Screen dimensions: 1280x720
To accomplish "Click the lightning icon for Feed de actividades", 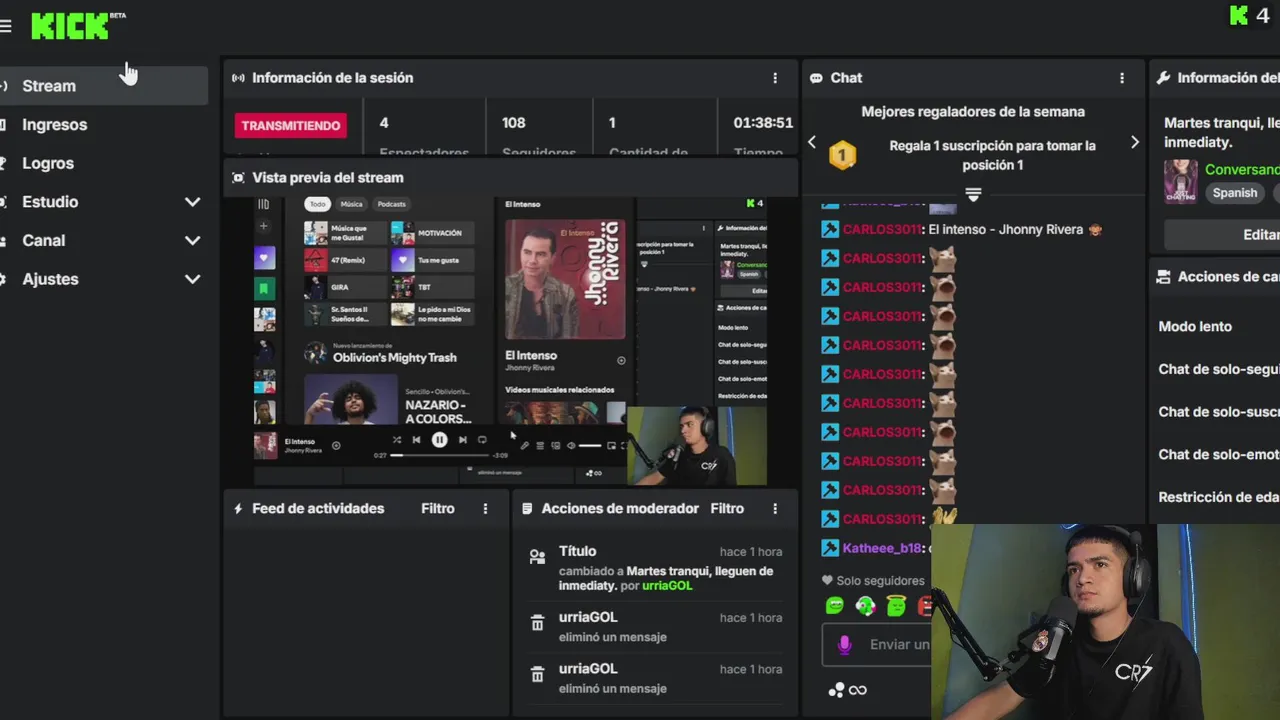I will click(x=238, y=509).
